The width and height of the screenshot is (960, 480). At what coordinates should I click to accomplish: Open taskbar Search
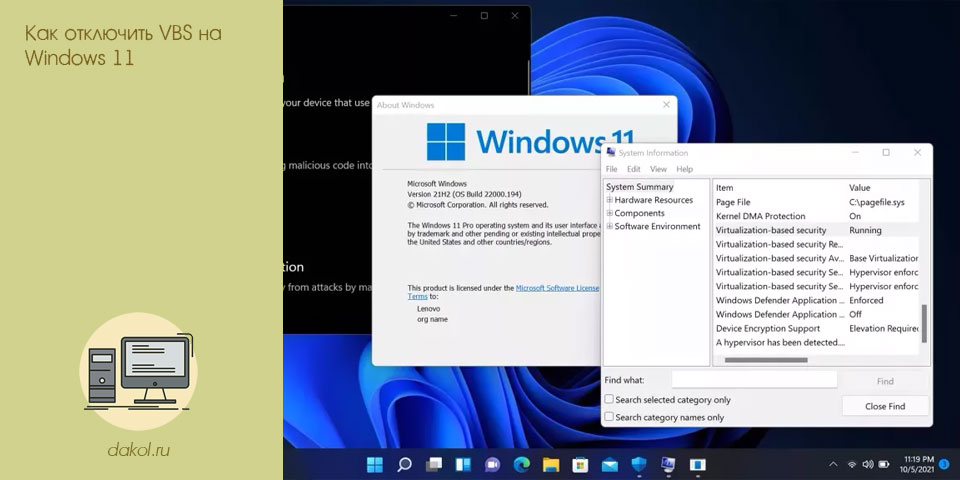click(x=404, y=465)
